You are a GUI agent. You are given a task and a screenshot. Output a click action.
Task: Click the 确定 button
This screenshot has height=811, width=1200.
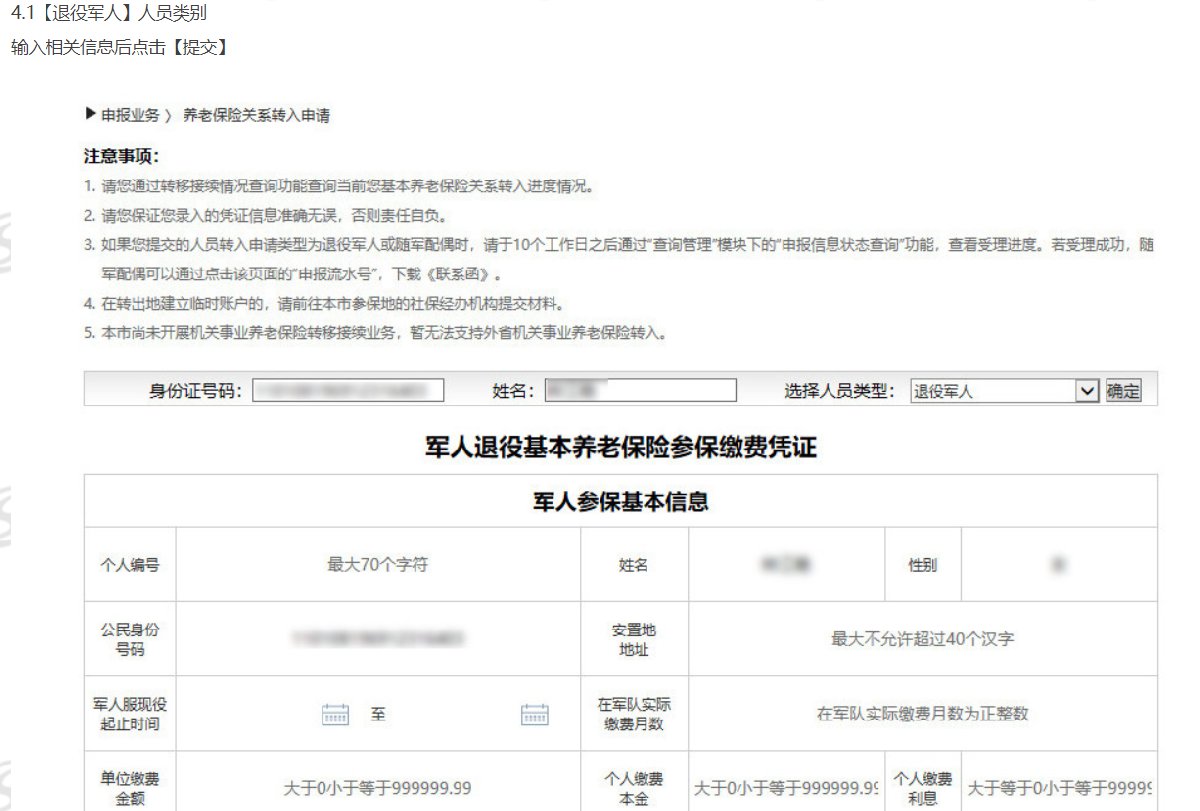[1123, 391]
